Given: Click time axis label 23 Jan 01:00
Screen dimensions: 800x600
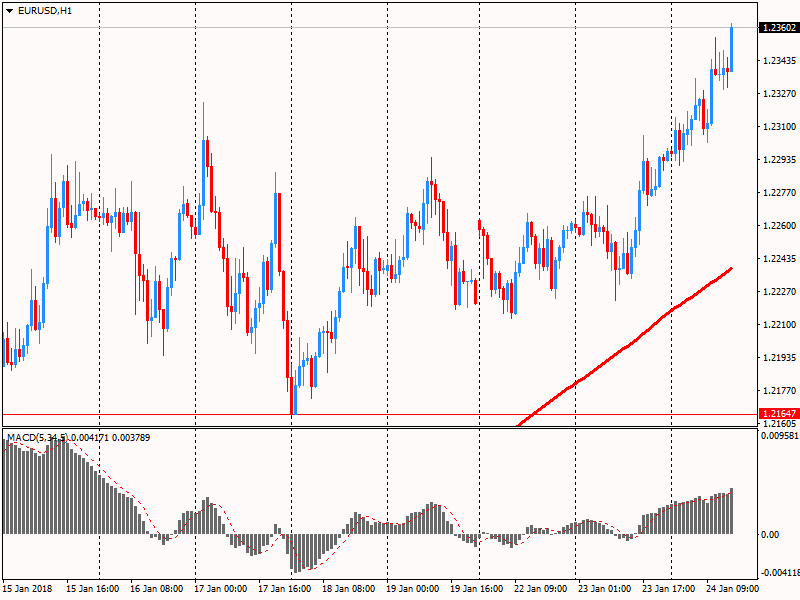Looking at the screenshot, I should (x=605, y=589).
